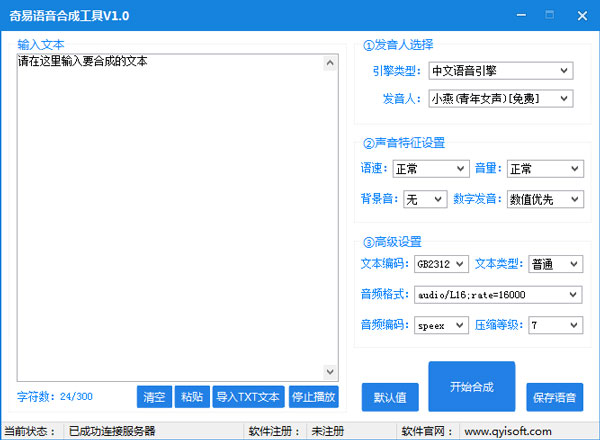Click the 已成功连接服务器 status text

tap(112, 432)
